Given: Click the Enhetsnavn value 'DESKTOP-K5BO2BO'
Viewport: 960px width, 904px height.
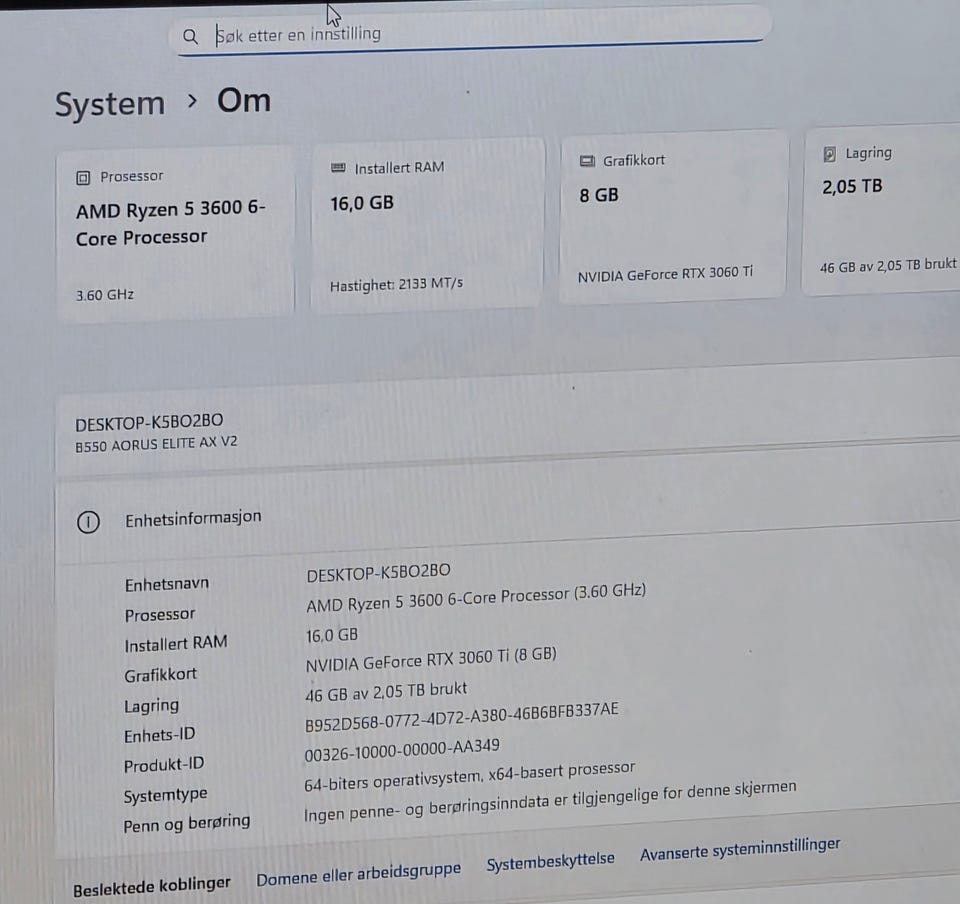Looking at the screenshot, I should click(378, 573).
